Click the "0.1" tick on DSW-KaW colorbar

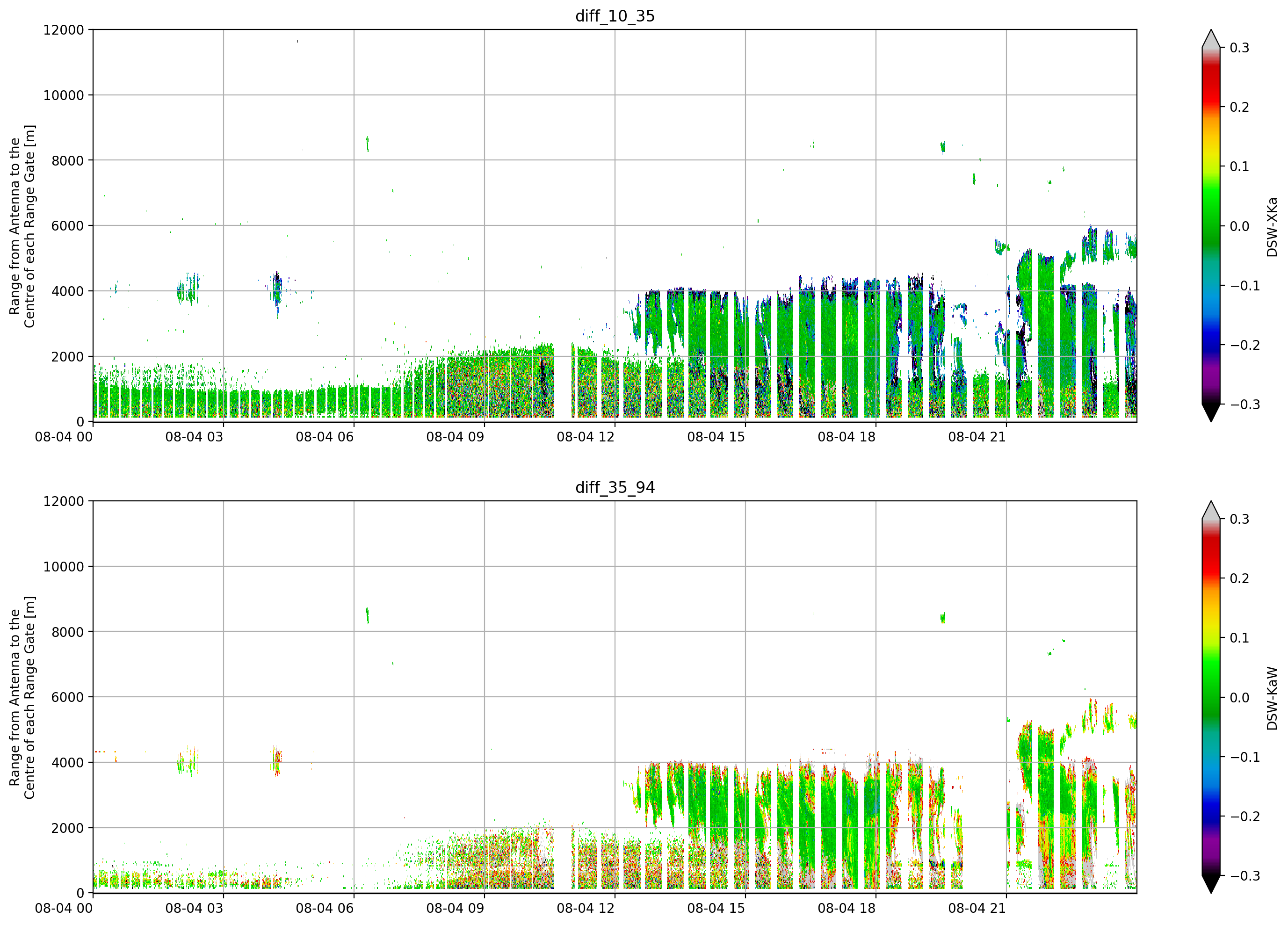(1239, 638)
